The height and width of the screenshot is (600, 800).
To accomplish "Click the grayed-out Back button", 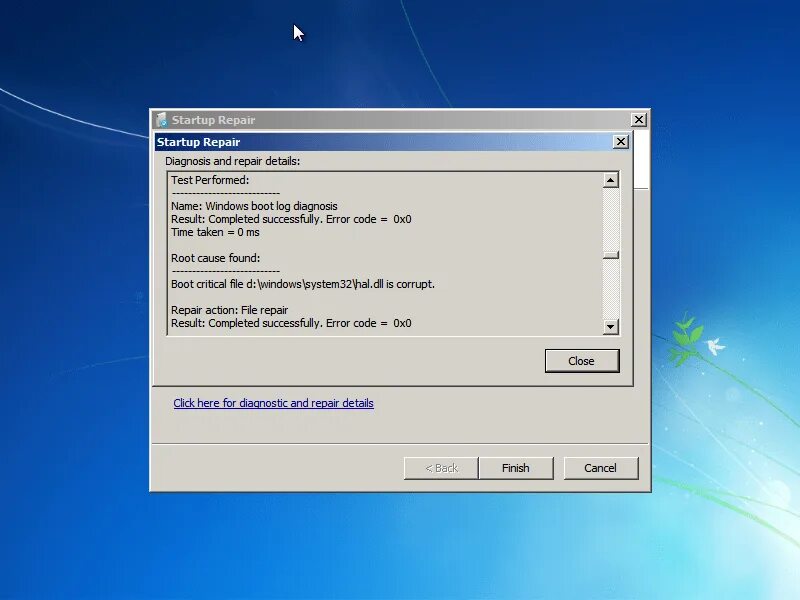I will coord(441,468).
